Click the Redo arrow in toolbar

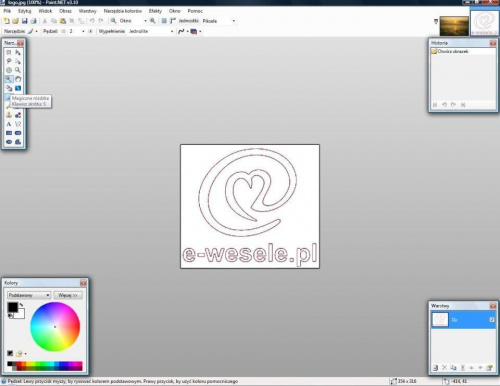(101, 21)
